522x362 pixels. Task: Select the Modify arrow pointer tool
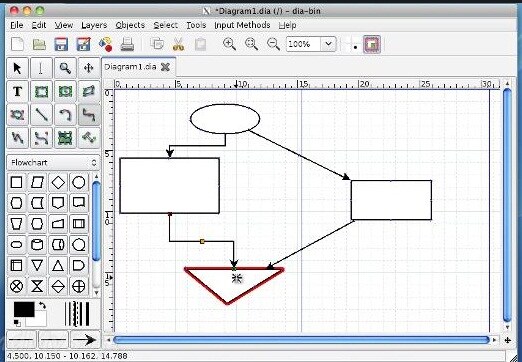pos(17,68)
